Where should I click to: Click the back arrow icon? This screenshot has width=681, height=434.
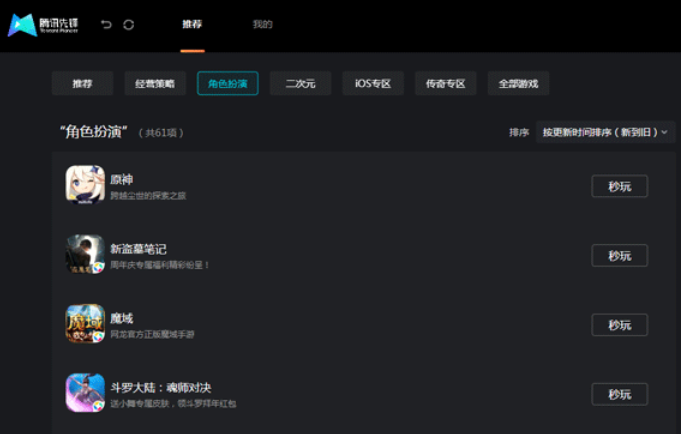106,25
